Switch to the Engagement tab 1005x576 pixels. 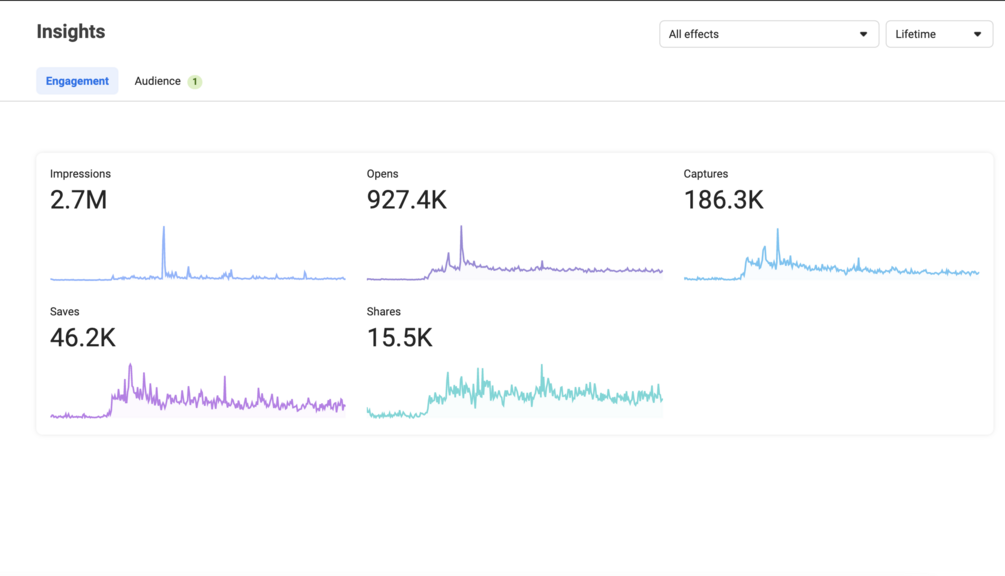pyautogui.click(x=77, y=81)
